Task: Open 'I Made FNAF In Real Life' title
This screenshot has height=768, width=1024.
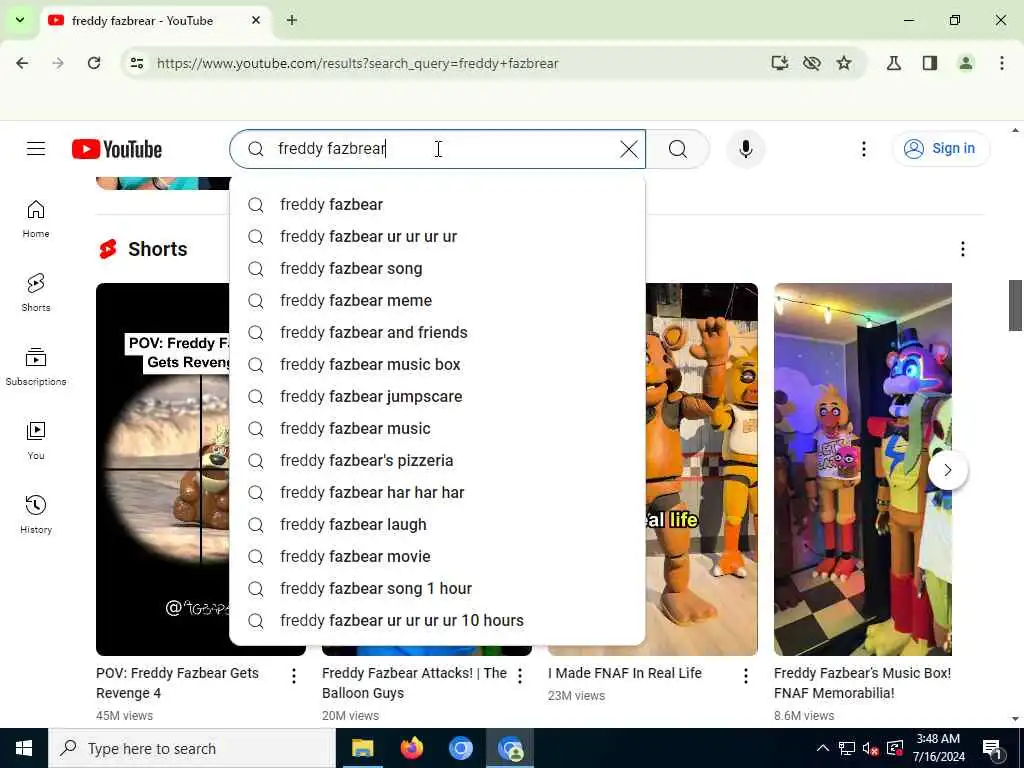Action: coord(624,673)
